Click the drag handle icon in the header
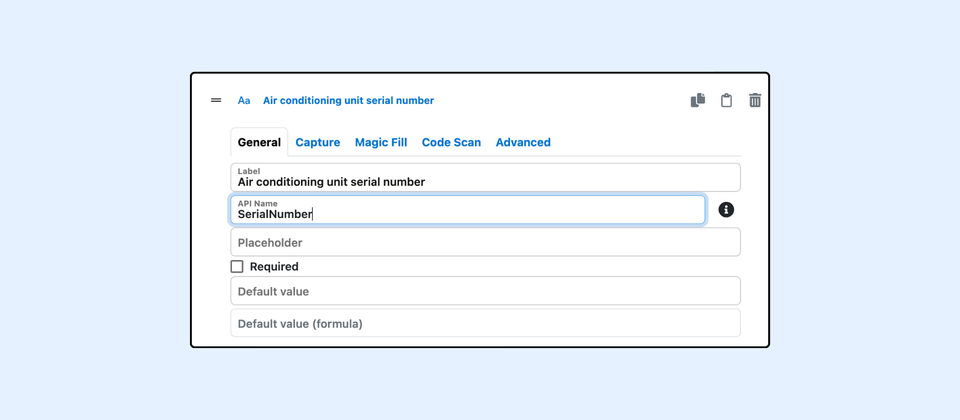 tap(216, 100)
